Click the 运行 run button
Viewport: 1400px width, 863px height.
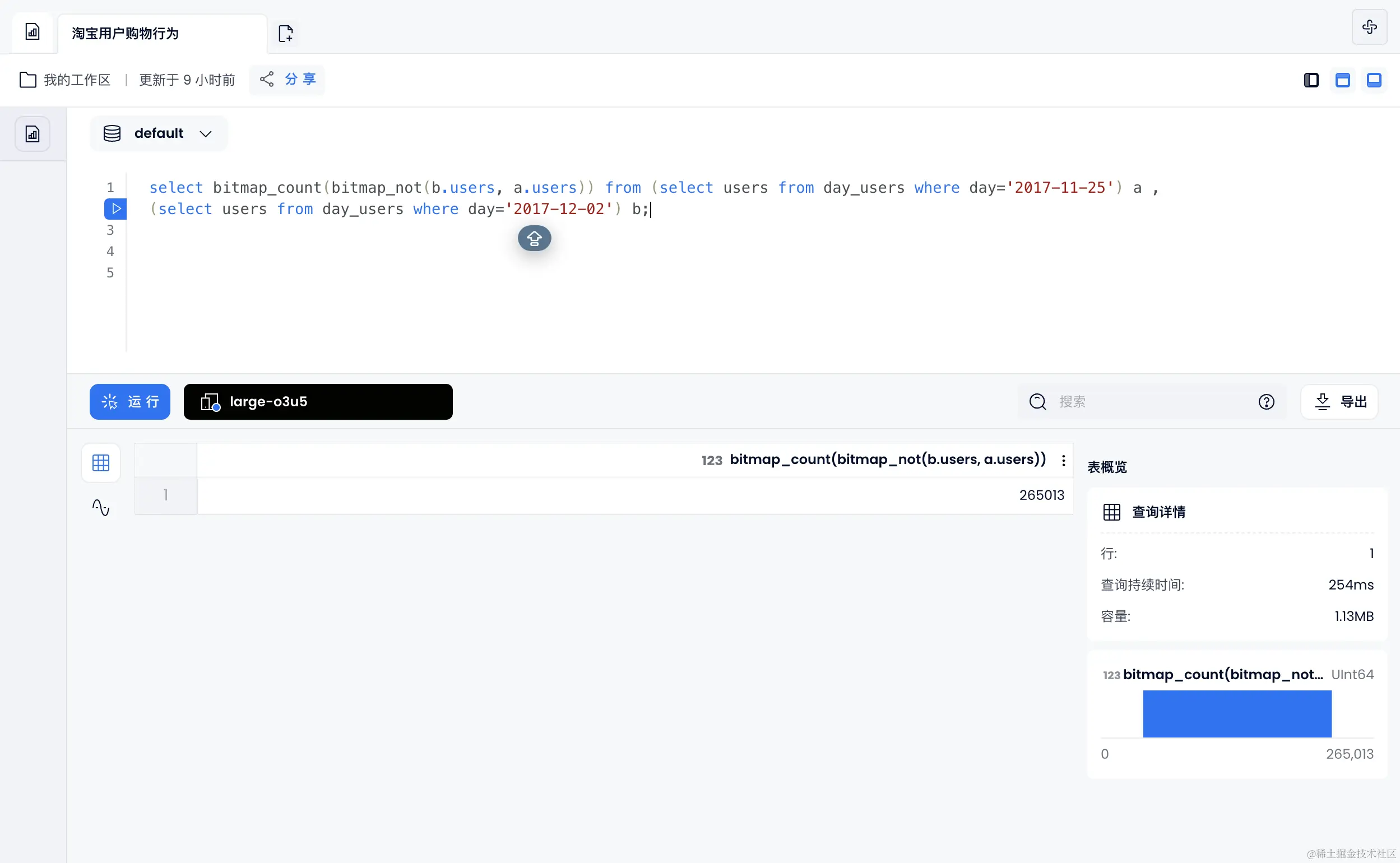129,402
